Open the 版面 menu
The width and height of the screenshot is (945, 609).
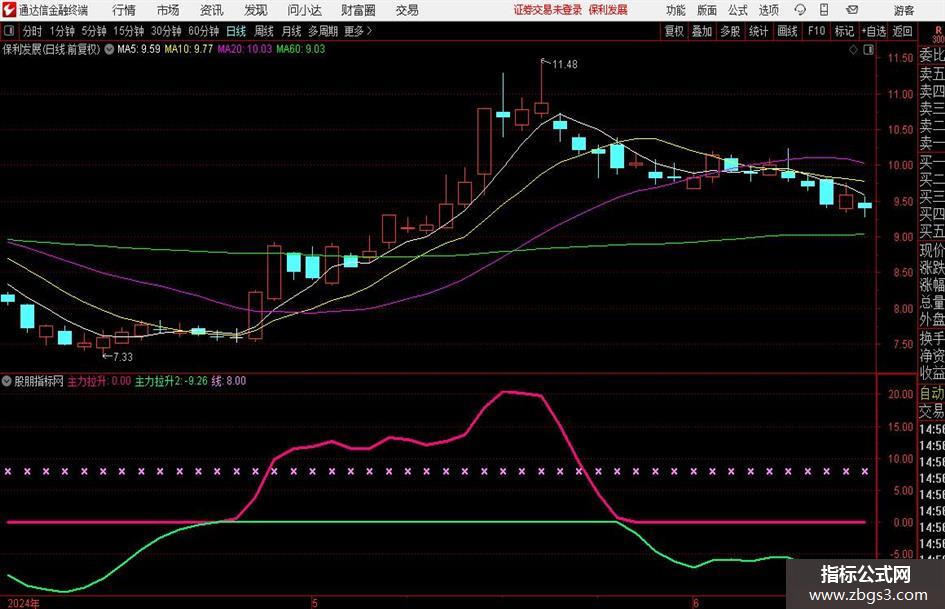707,10
